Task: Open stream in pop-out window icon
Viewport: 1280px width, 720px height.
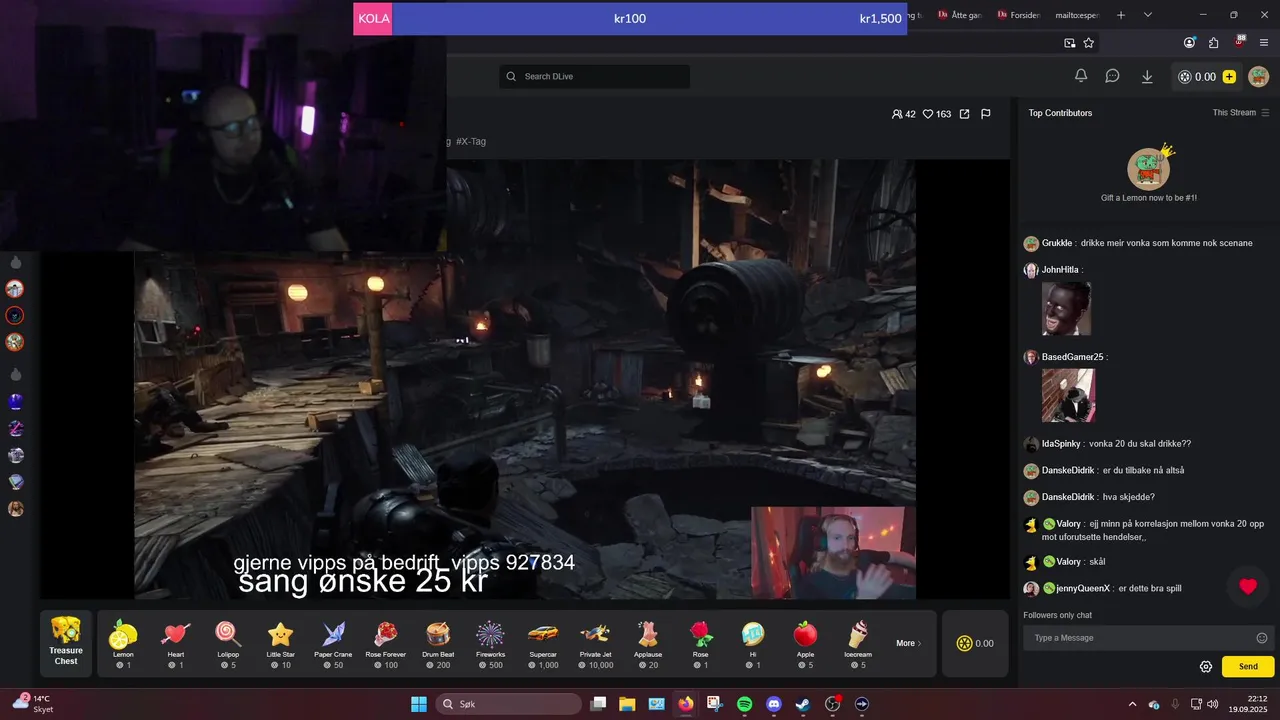Action: tap(964, 114)
